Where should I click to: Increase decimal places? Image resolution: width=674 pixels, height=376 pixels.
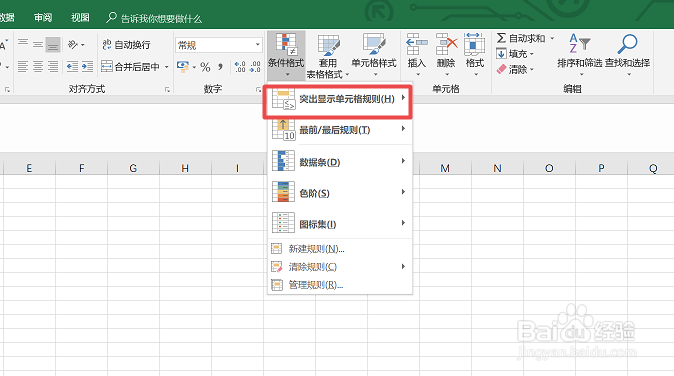[x=240, y=67]
